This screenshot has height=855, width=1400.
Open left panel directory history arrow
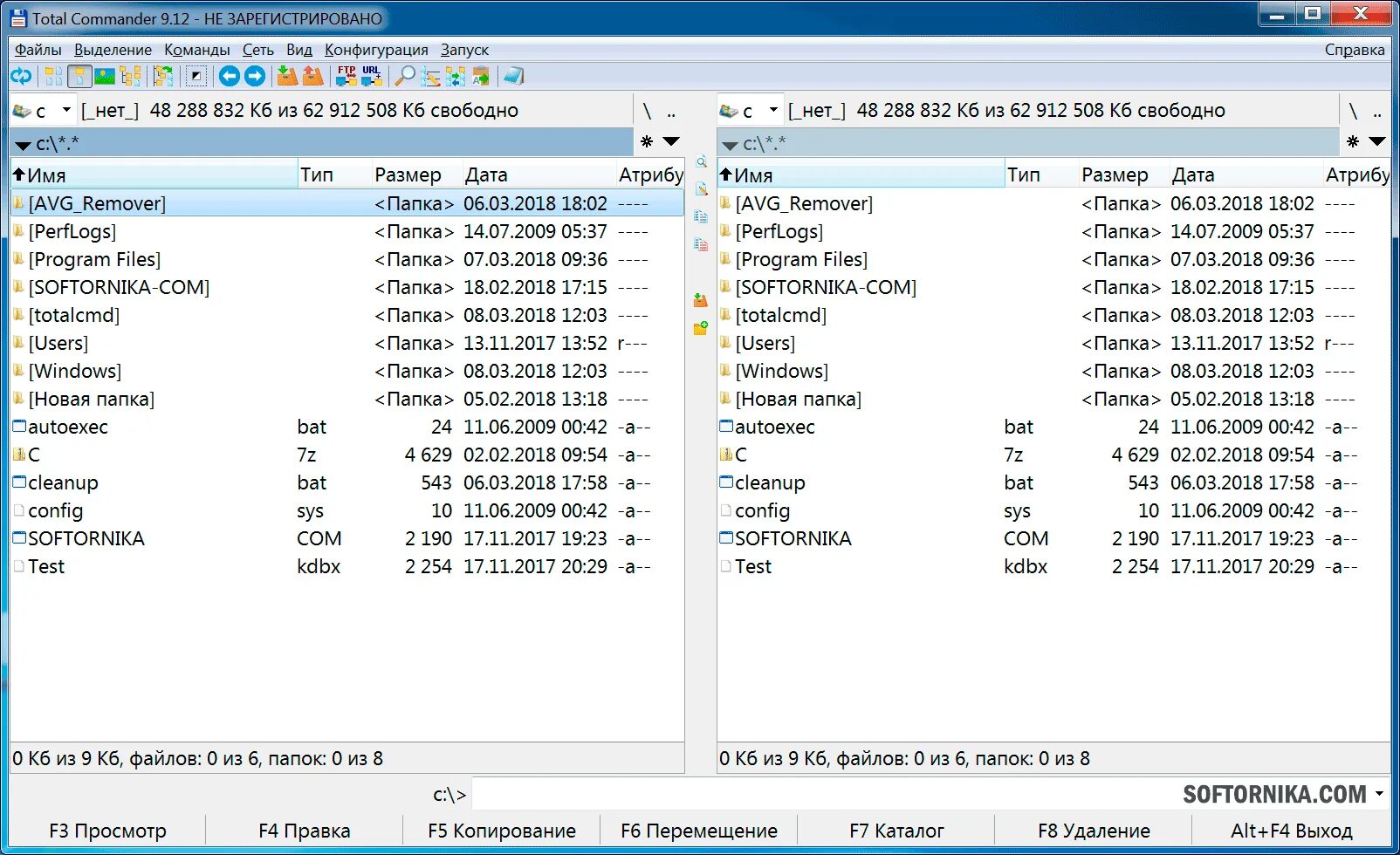point(671,141)
